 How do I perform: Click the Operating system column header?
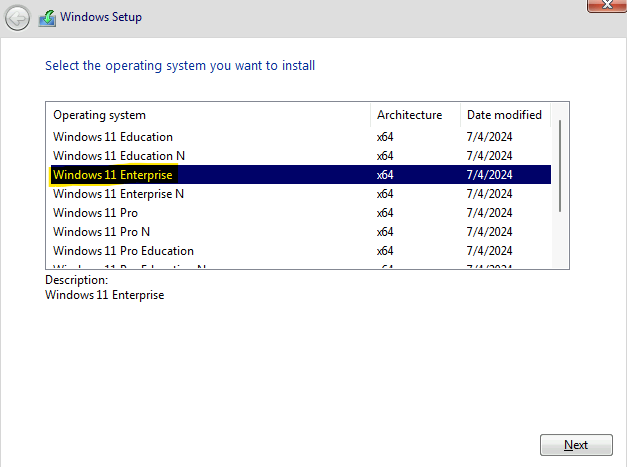208,115
